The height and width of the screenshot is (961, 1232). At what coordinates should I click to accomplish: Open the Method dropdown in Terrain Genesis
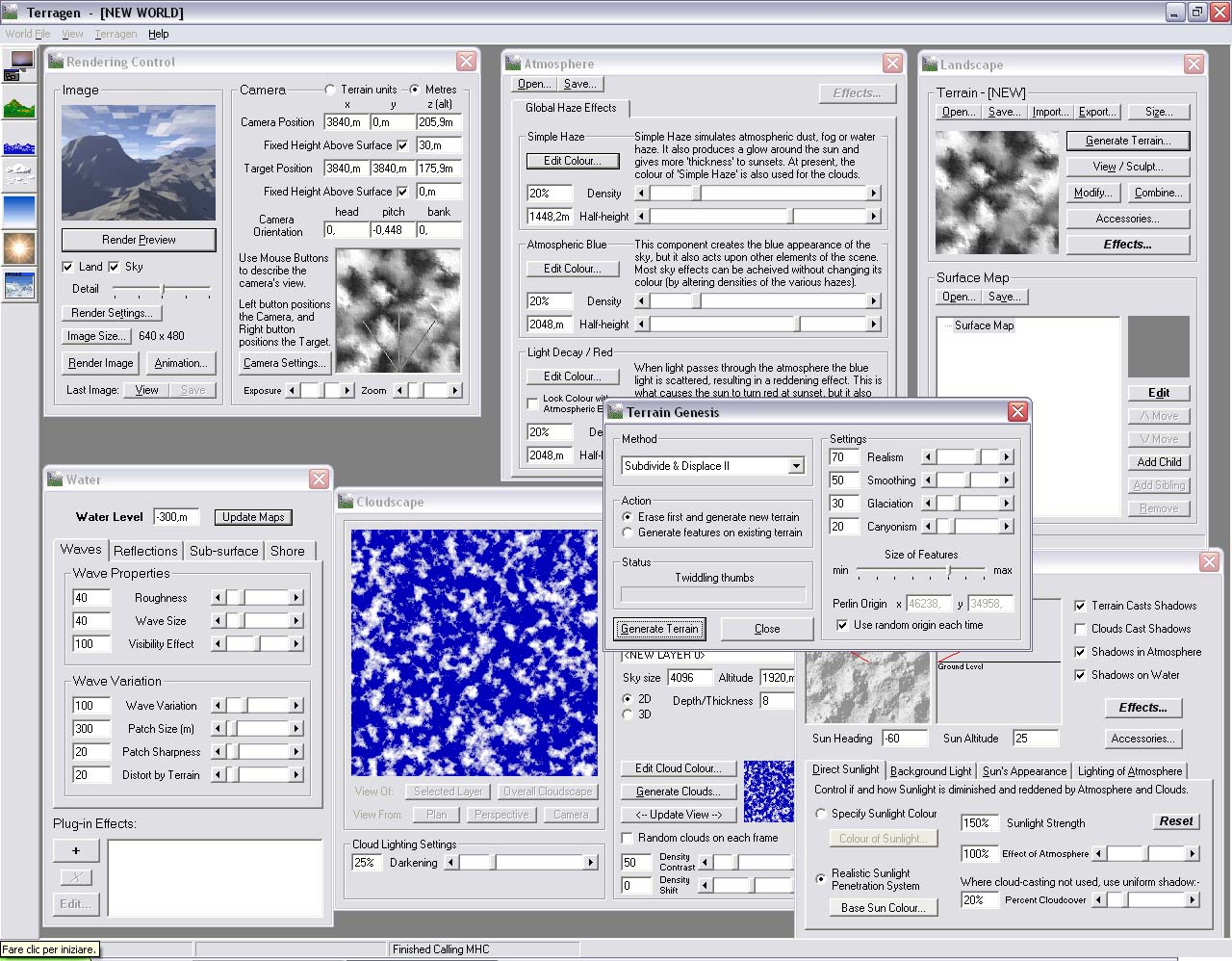(796, 466)
